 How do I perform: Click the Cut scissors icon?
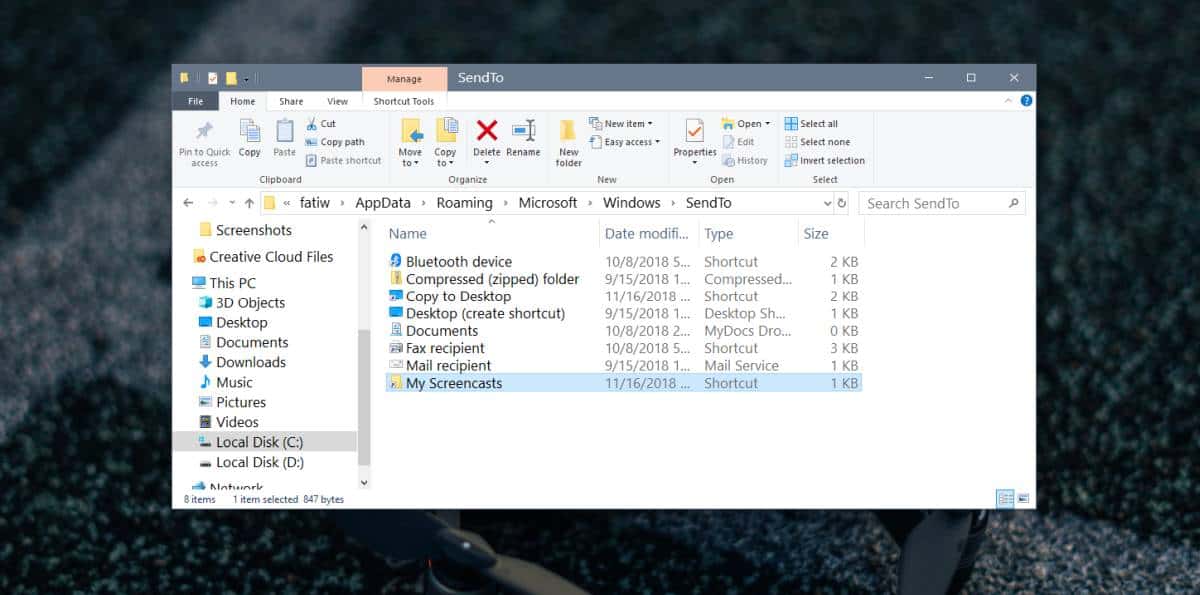(313, 124)
